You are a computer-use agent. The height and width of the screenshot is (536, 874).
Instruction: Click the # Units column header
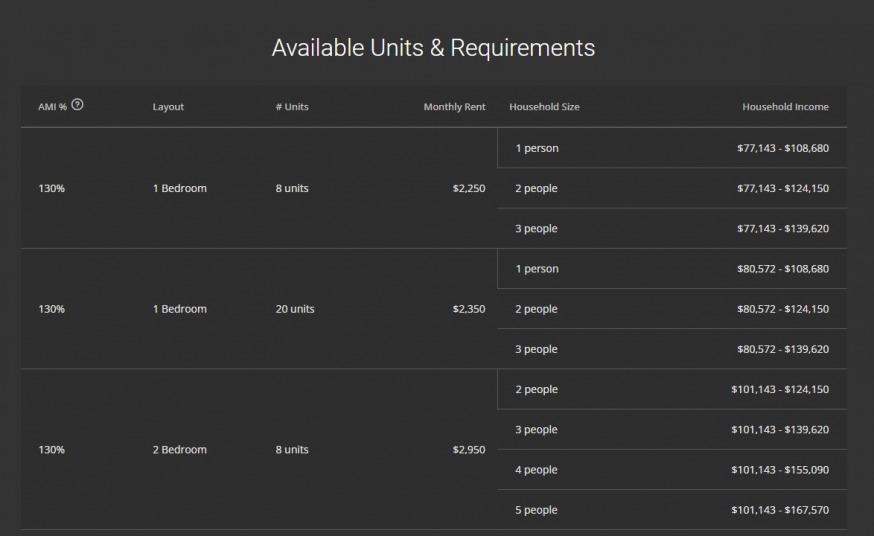pyautogui.click(x=292, y=107)
